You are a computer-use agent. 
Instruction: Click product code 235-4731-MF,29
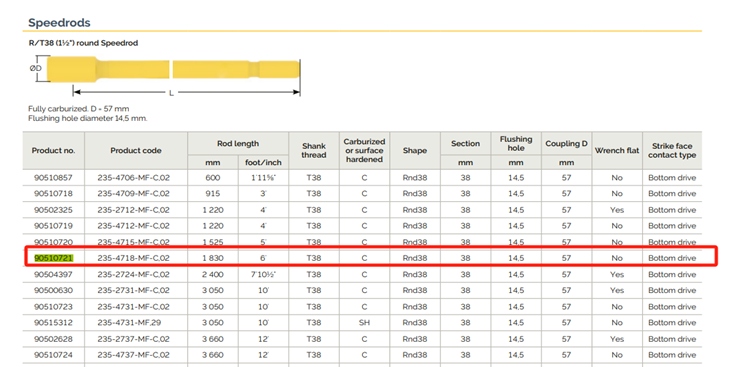(x=129, y=323)
